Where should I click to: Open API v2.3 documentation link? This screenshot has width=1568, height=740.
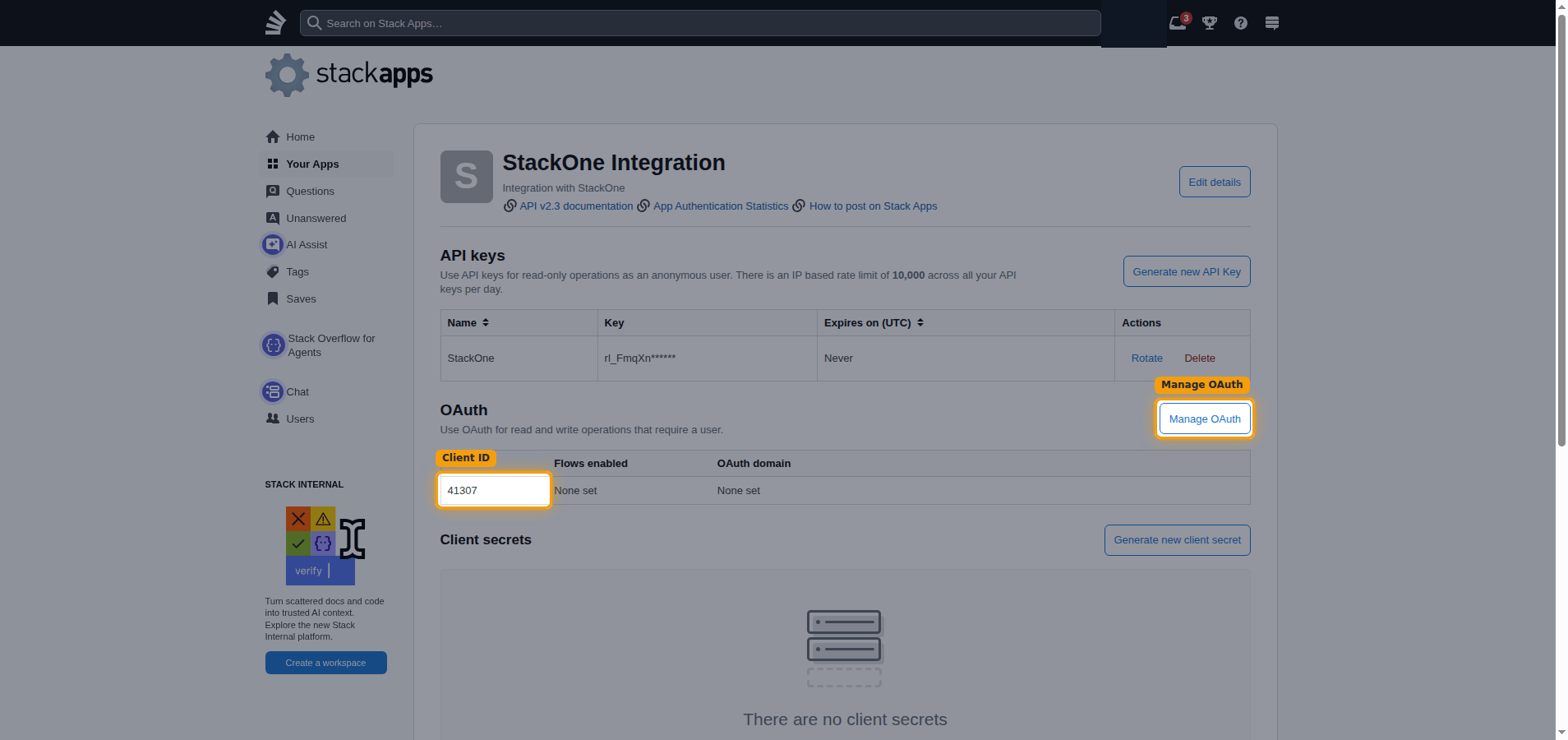click(x=576, y=206)
